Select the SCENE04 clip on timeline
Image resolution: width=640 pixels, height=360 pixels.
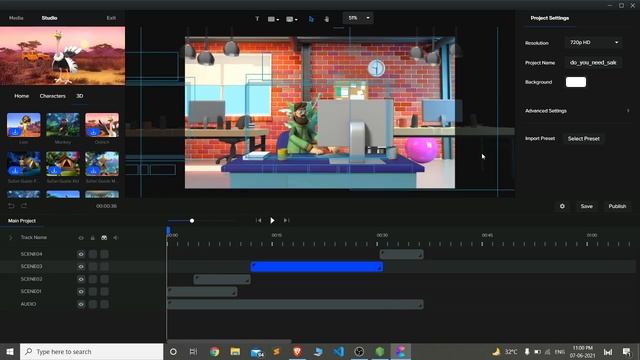(402, 254)
